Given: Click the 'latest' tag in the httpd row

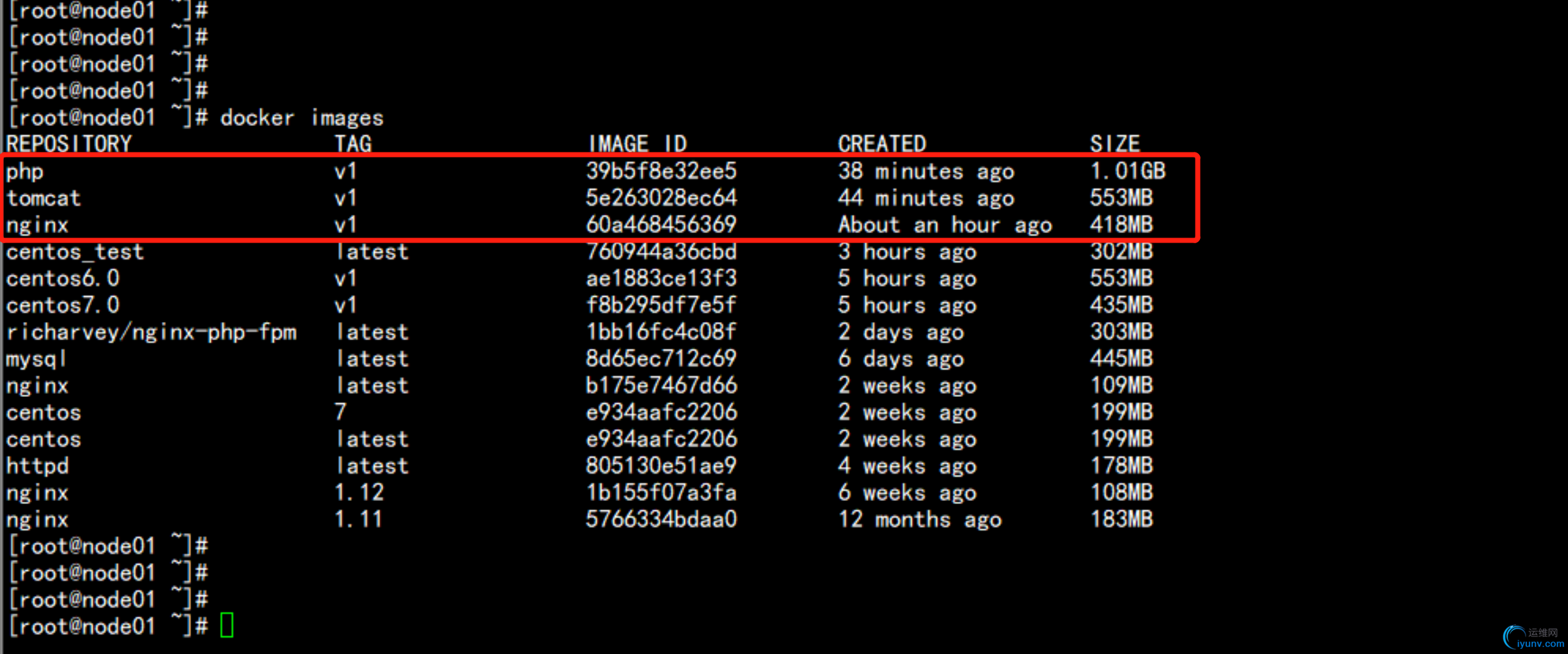Looking at the screenshot, I should pos(372,466).
